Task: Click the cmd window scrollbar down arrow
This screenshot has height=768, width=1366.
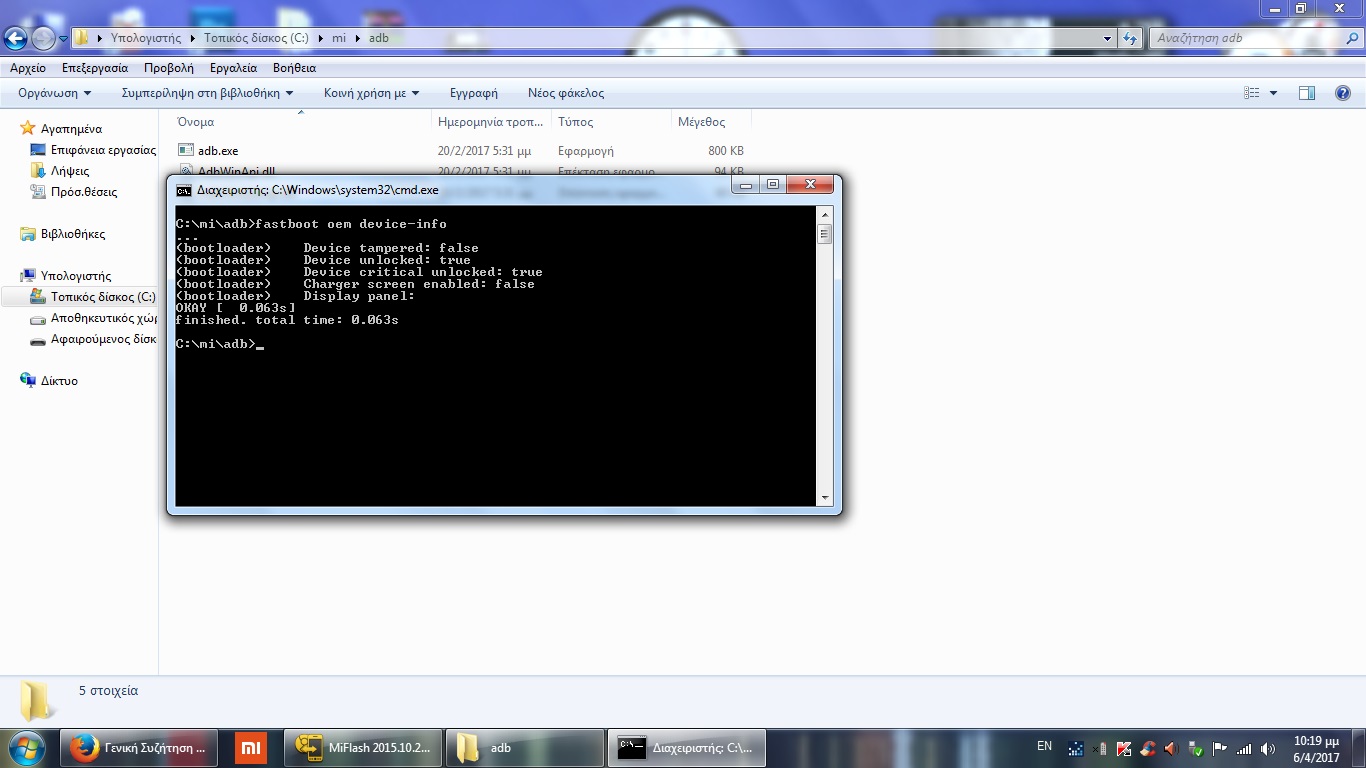Action: (x=825, y=497)
